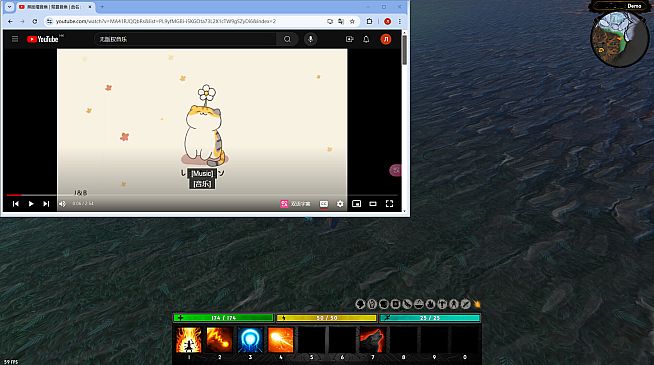Open the hammer round menu icon
Image resolution: width=654 pixels, height=365 pixels.
click(442, 304)
